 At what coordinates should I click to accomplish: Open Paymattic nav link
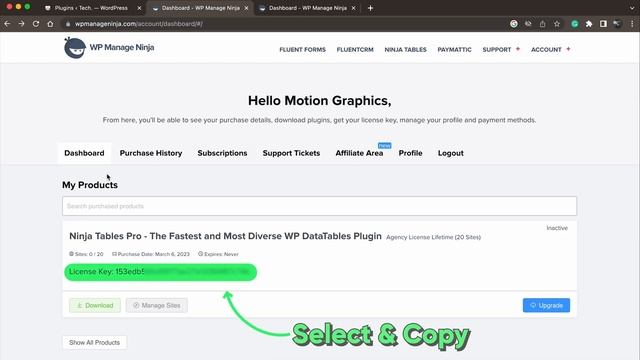[454, 49]
